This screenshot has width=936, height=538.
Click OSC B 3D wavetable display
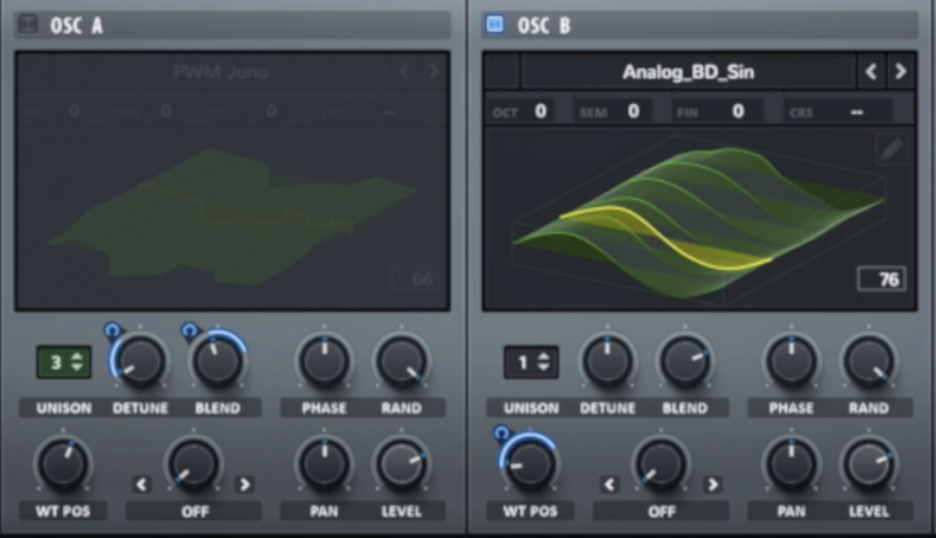pyautogui.click(x=698, y=218)
